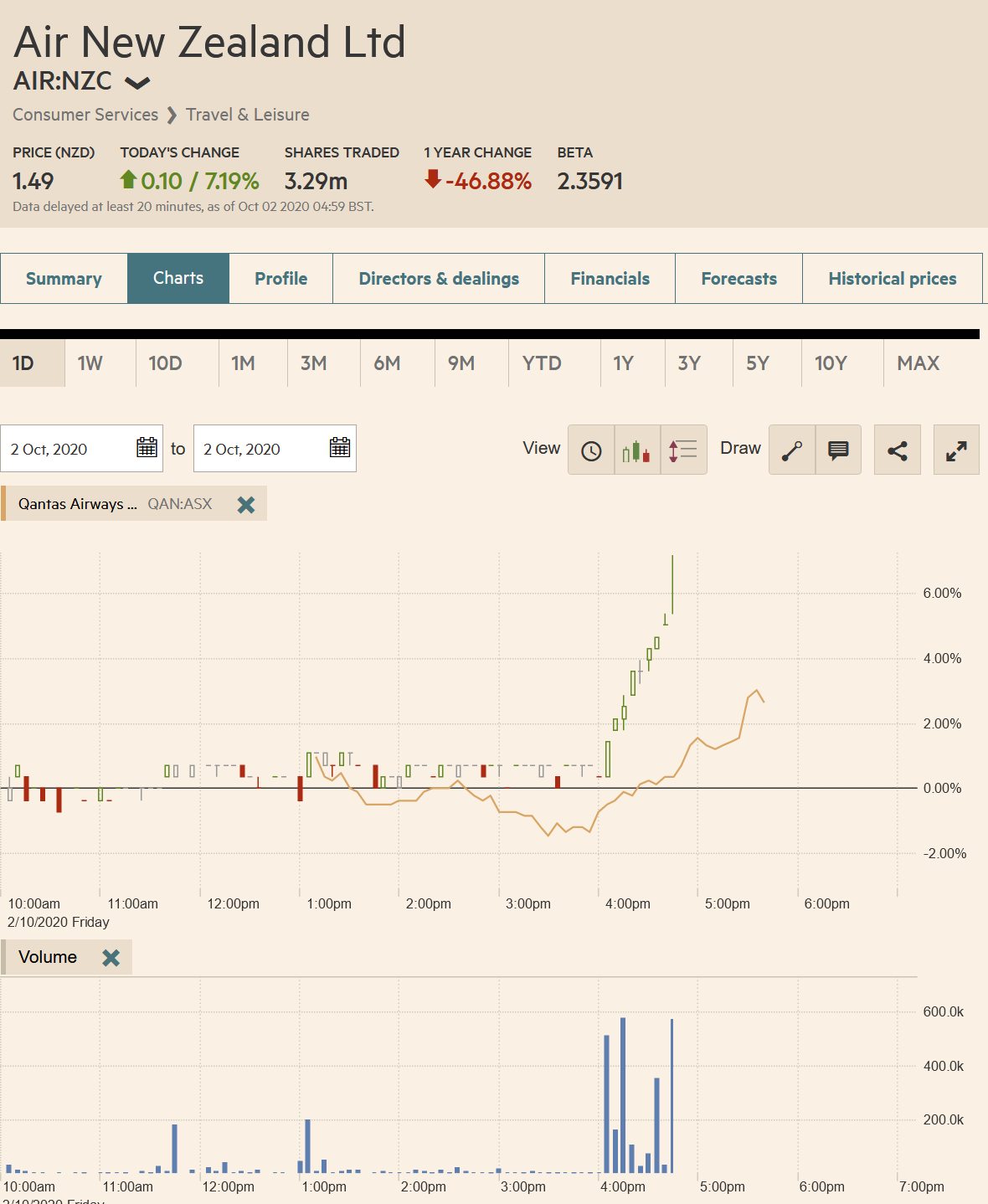Select the MAX time range

click(918, 363)
